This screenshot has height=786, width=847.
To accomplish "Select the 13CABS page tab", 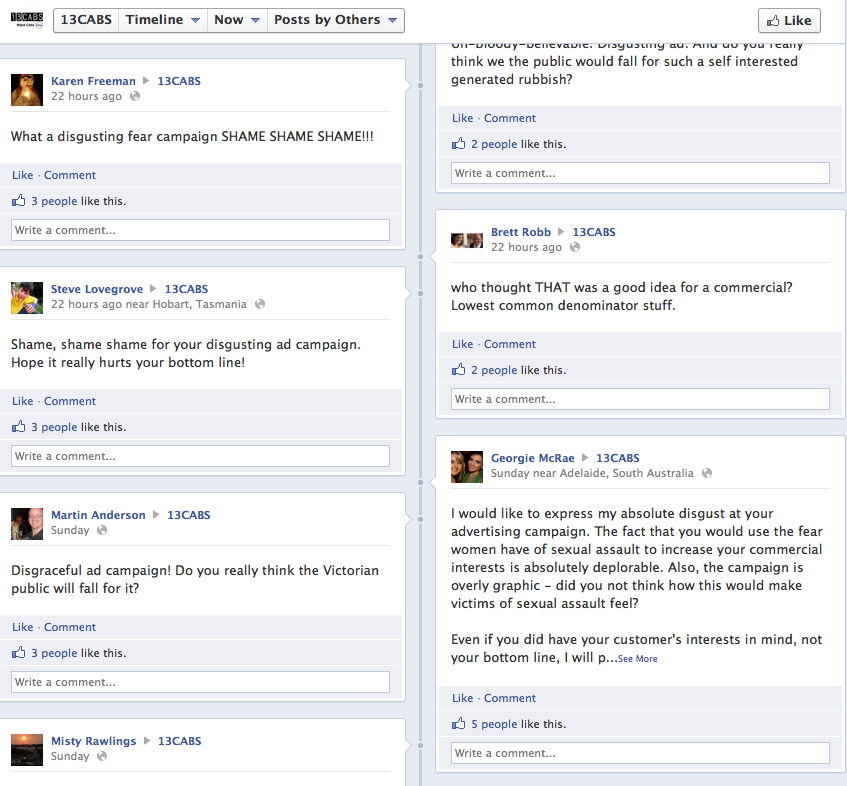I will (86, 20).
